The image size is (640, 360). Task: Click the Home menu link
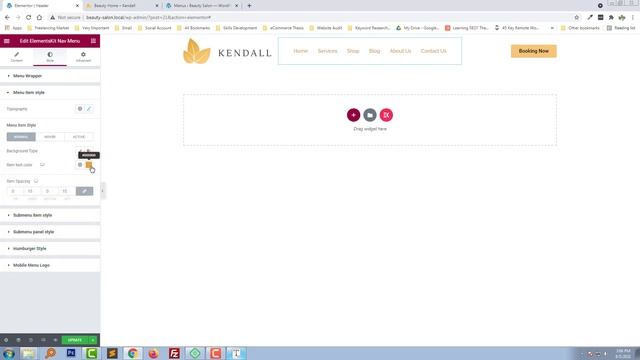click(300, 51)
